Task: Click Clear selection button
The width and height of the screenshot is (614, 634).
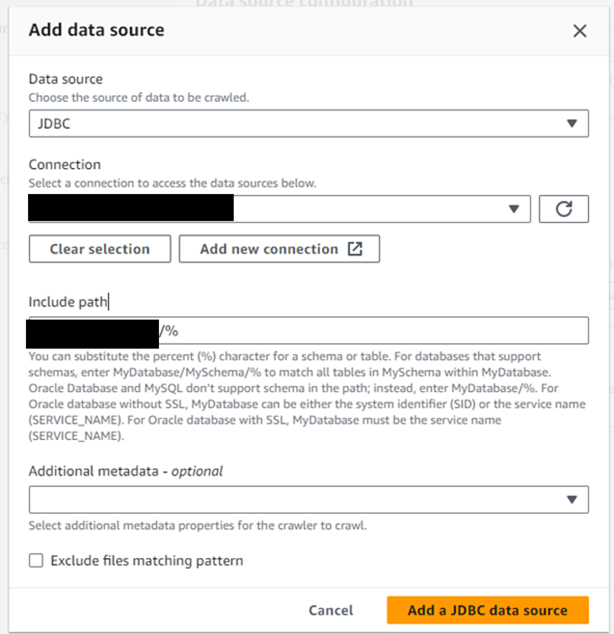Action: tap(100, 249)
